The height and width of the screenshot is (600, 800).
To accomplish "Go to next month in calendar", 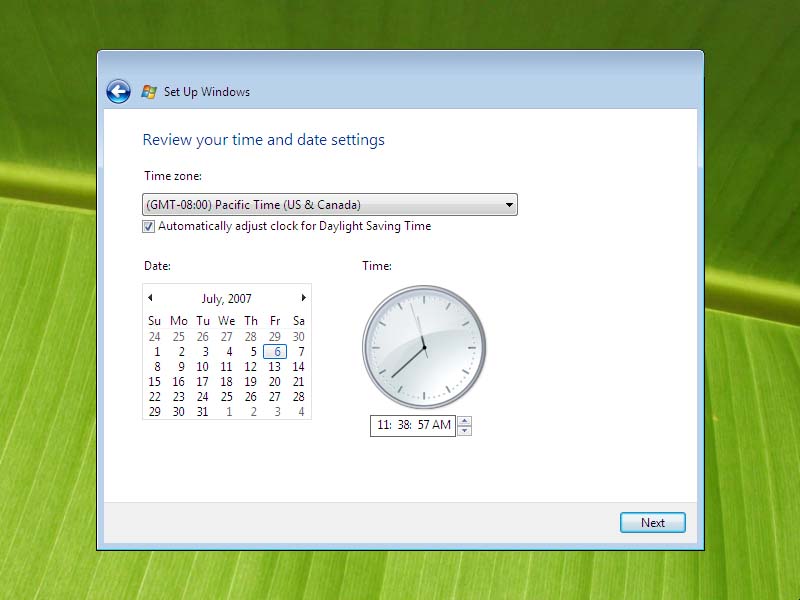I will point(304,297).
